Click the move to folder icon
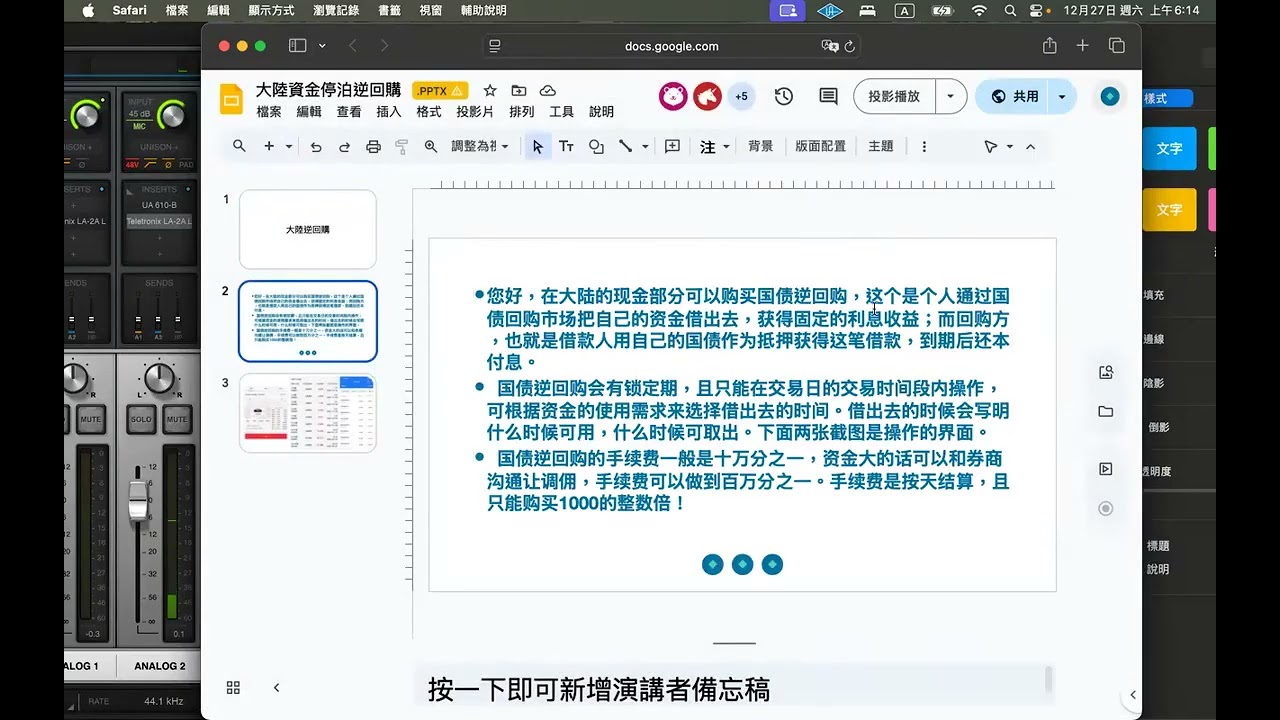The width and height of the screenshot is (1280, 720). (x=518, y=91)
